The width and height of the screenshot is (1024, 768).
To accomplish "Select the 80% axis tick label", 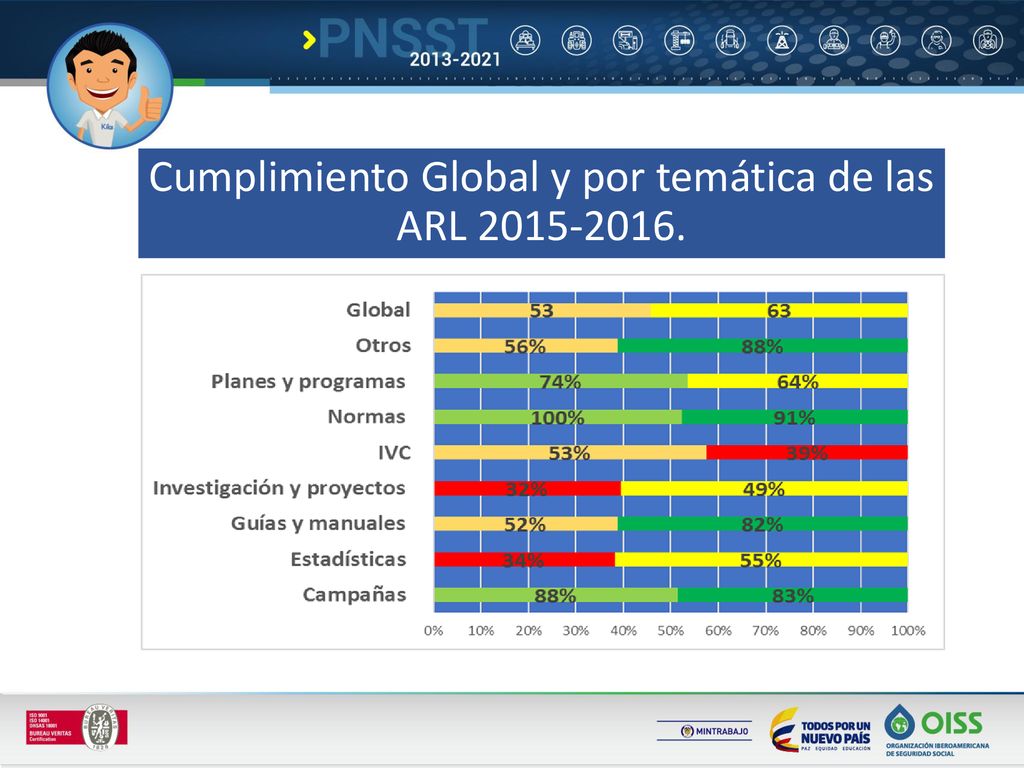I will (x=813, y=631).
